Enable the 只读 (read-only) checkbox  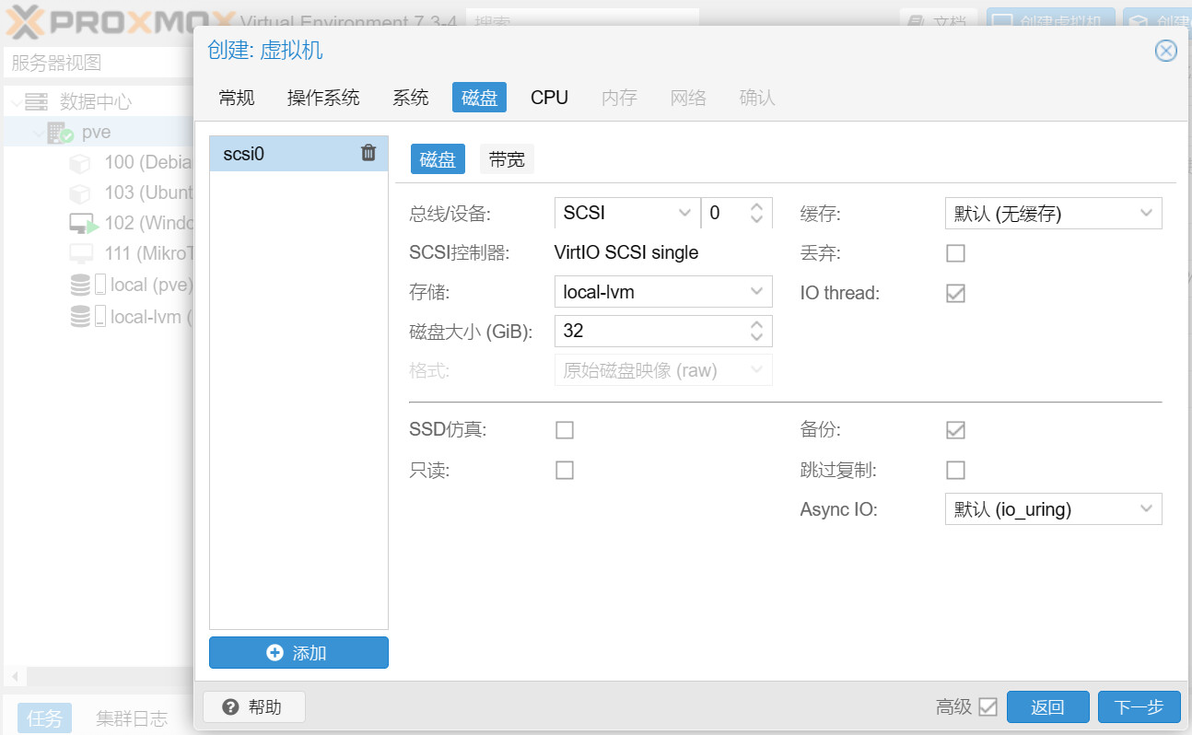[x=564, y=470]
